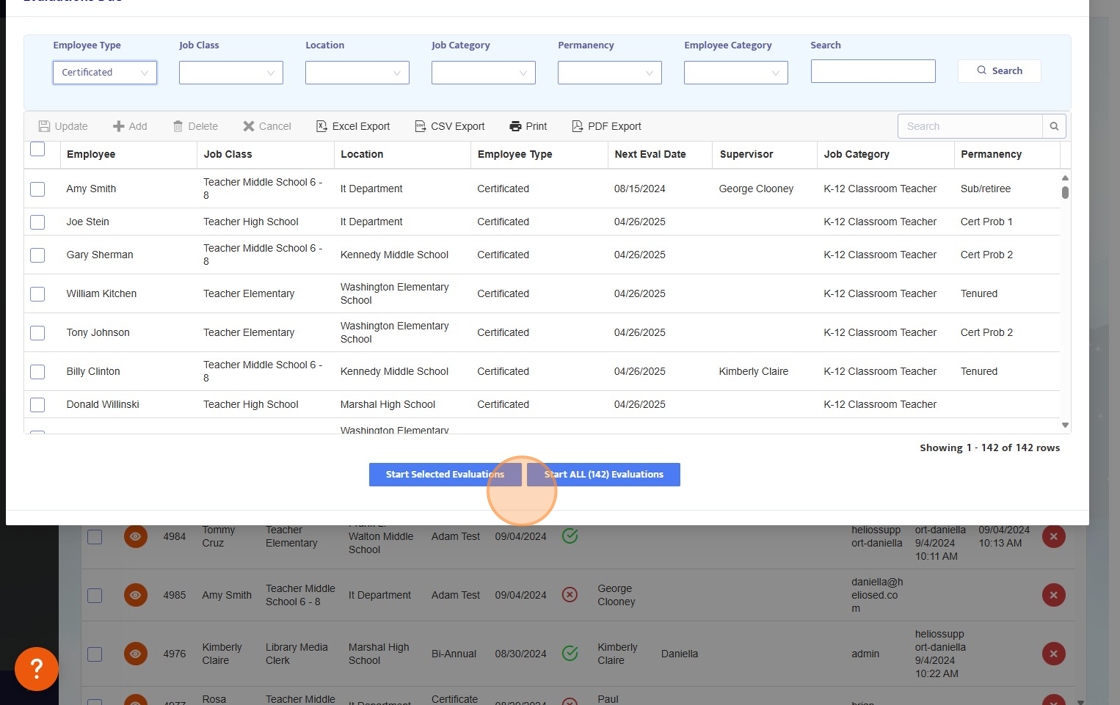Open the orange help question-mark button

point(36,669)
